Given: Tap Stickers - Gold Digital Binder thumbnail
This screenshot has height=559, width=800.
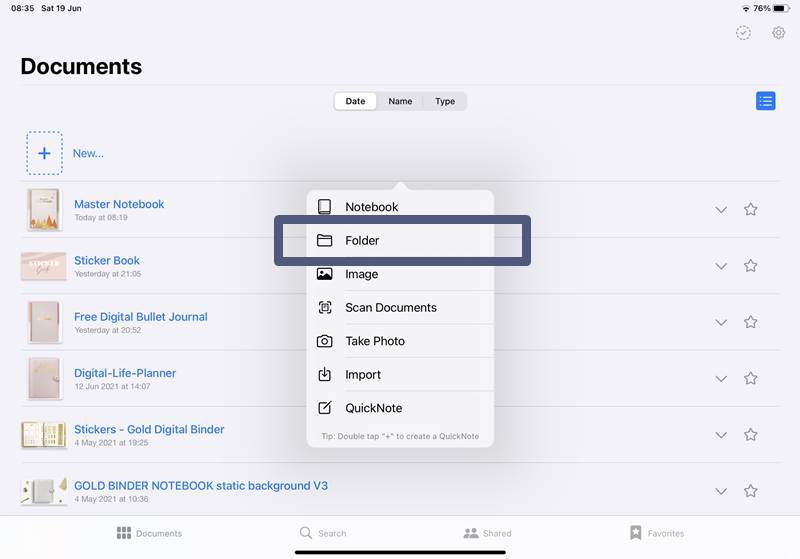Looking at the screenshot, I should 44,435.
